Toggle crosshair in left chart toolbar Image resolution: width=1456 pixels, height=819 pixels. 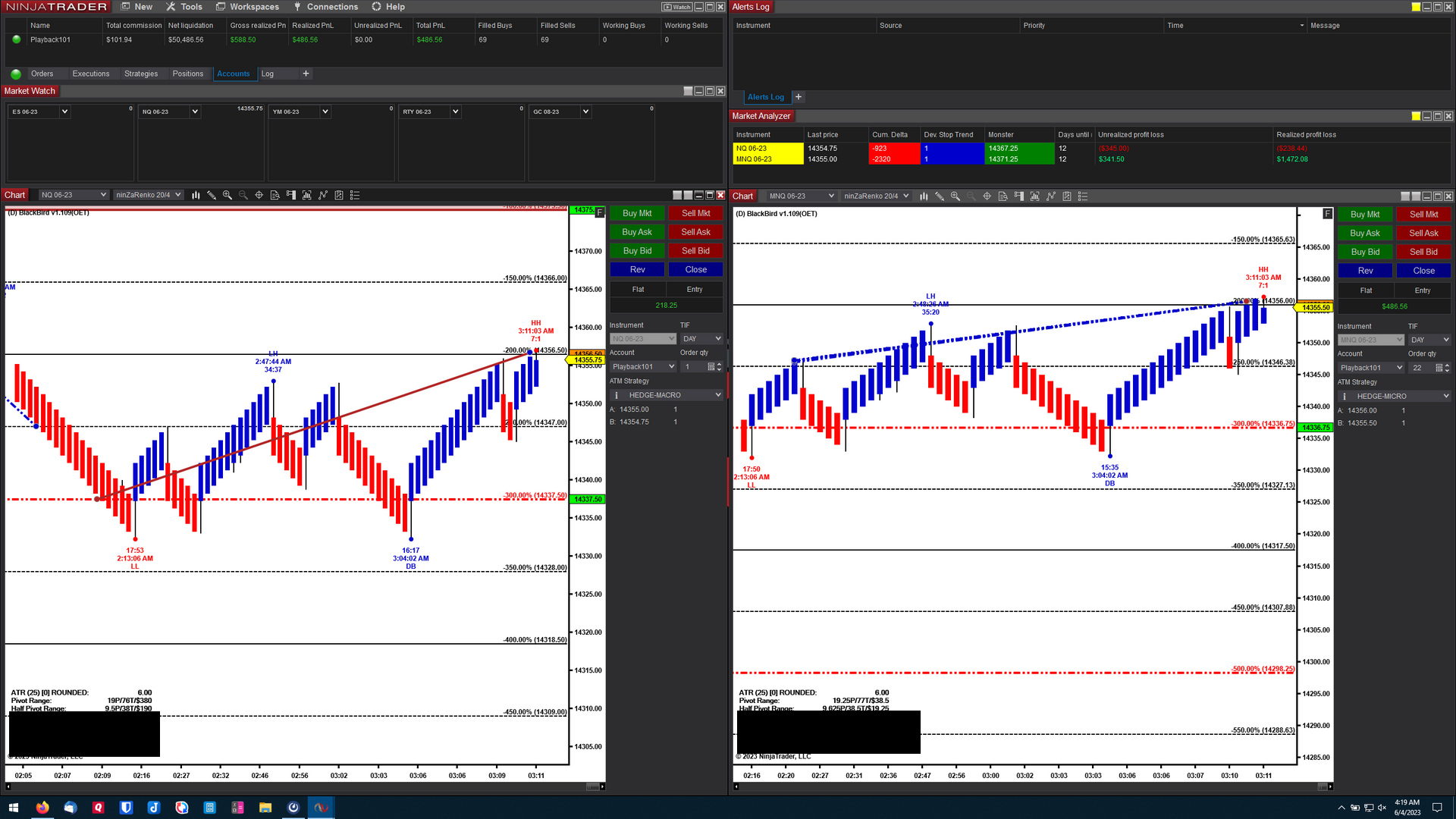pyautogui.click(x=259, y=195)
